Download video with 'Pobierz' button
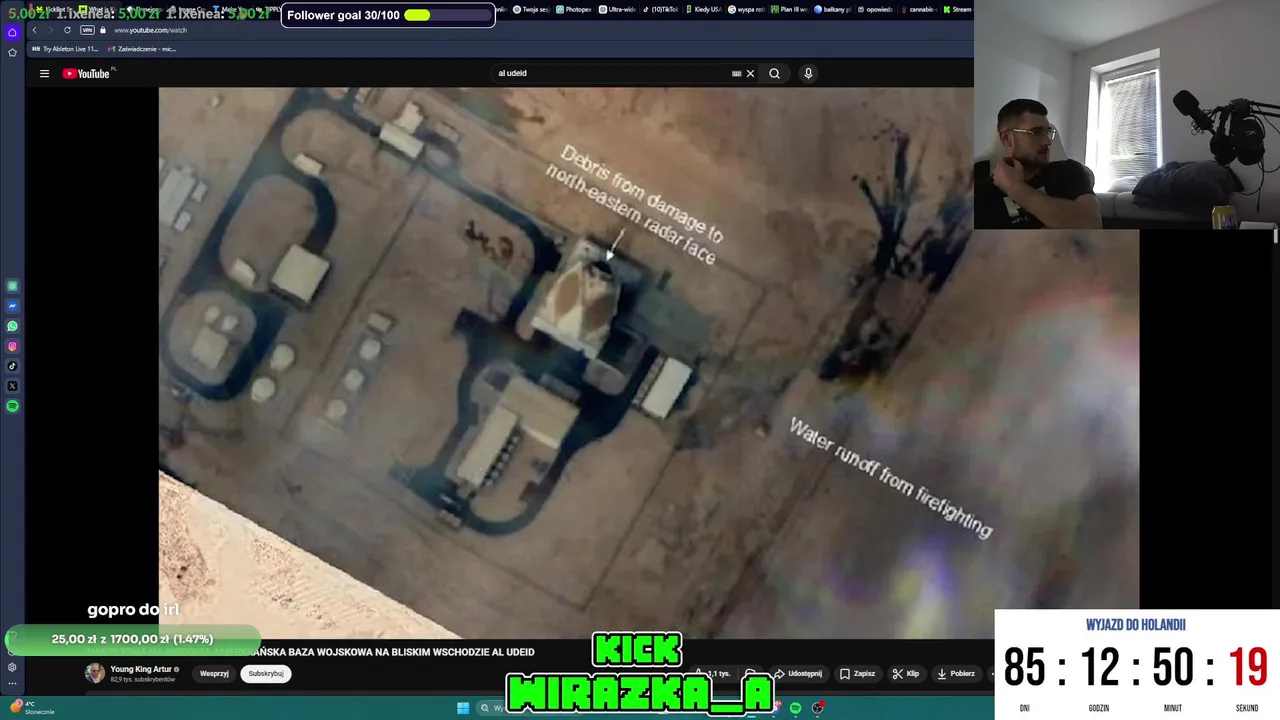This screenshot has height=720, width=1280. pos(955,674)
